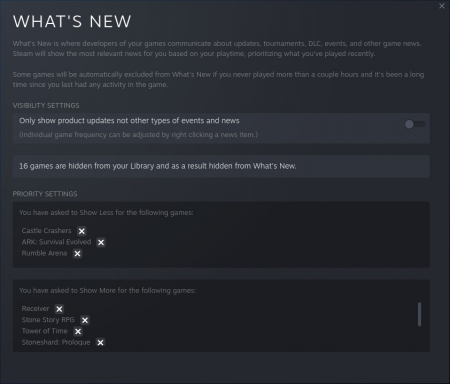Select the Stone Story RPG entry
450x384 pixels.
pyautogui.click(x=48, y=320)
